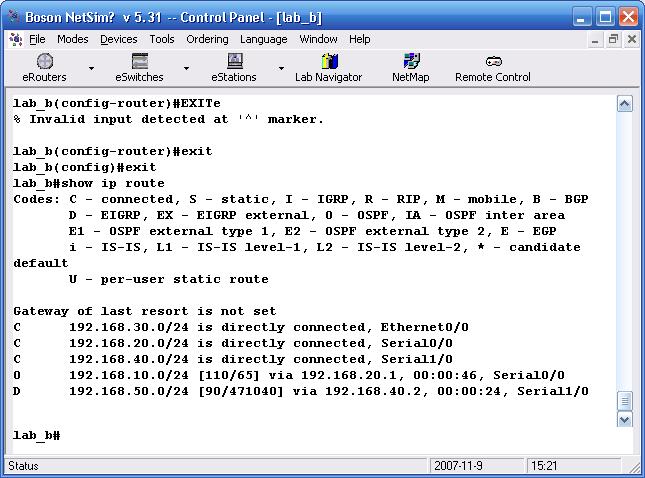Expand the eStations dropdown arrow
645x478 pixels.
coord(281,68)
